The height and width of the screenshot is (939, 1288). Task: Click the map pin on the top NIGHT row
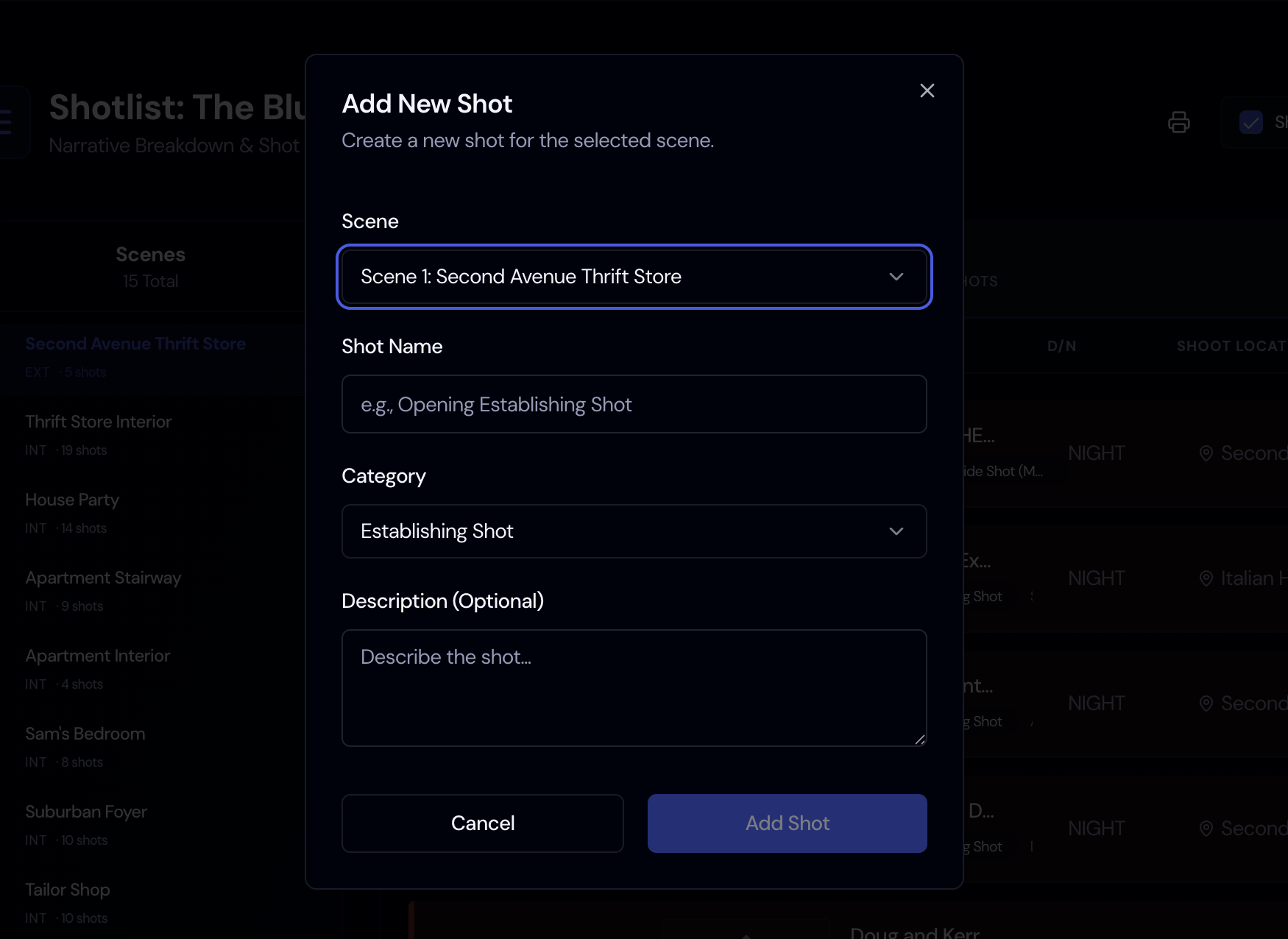[x=1206, y=453]
